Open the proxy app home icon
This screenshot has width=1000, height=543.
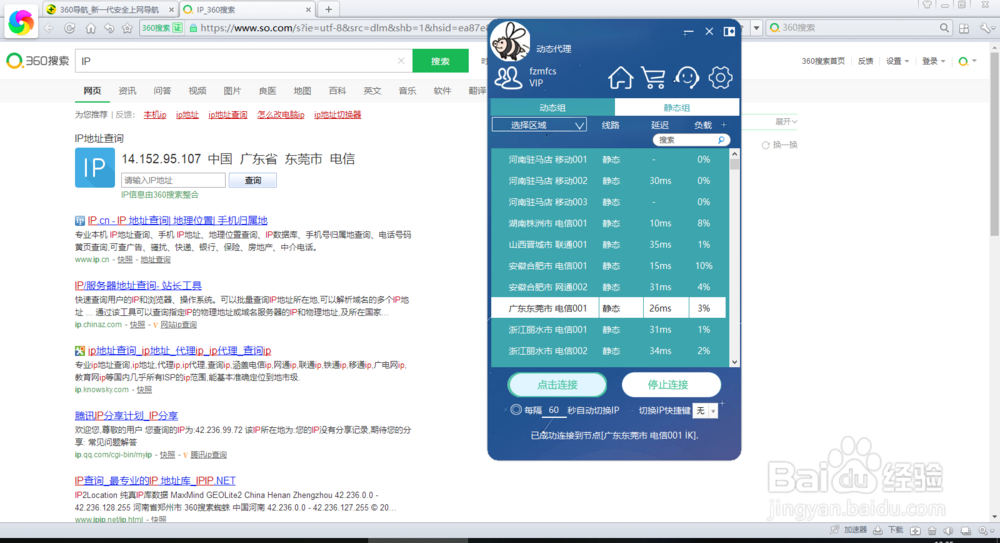click(x=620, y=78)
